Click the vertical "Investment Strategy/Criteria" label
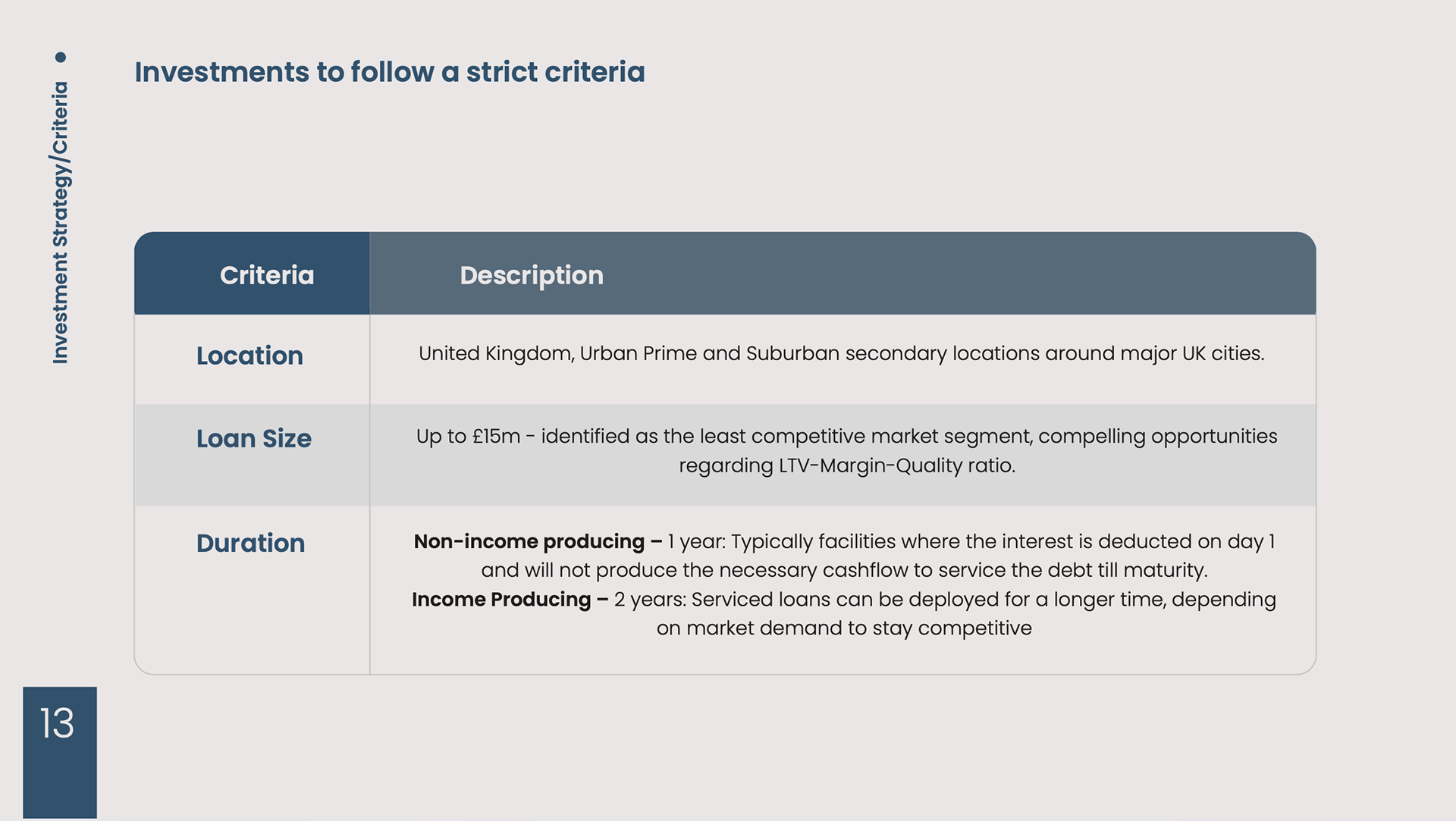This screenshot has height=821, width=1456. point(61,223)
